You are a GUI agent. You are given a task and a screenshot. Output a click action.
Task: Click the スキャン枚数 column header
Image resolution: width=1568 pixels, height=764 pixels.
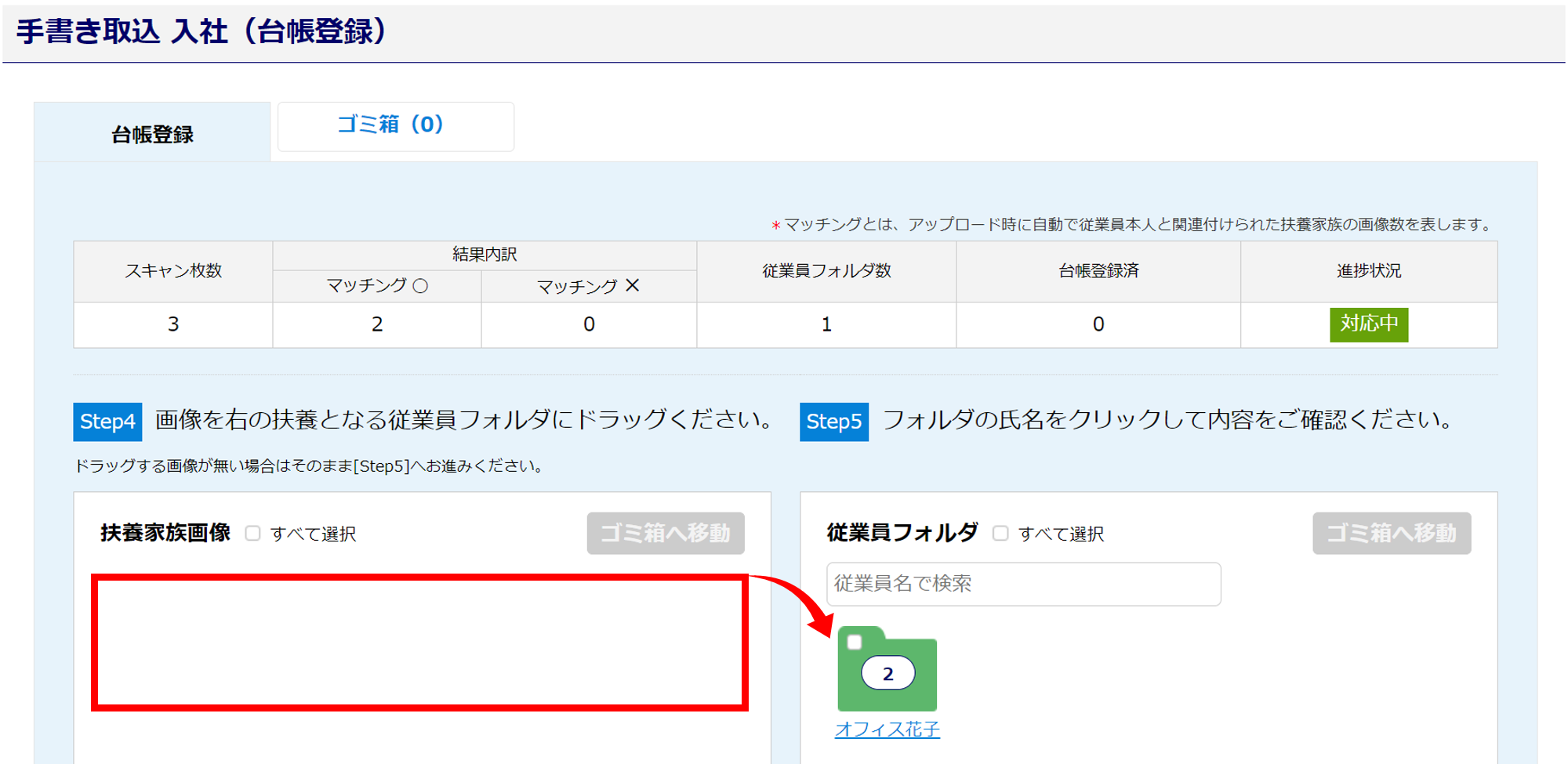click(173, 271)
